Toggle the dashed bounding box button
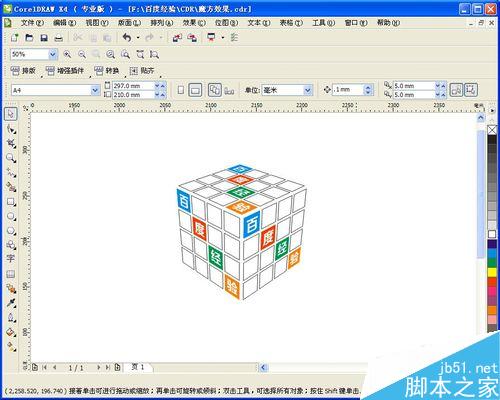Viewport: 500px width, 400px height. tap(471, 90)
